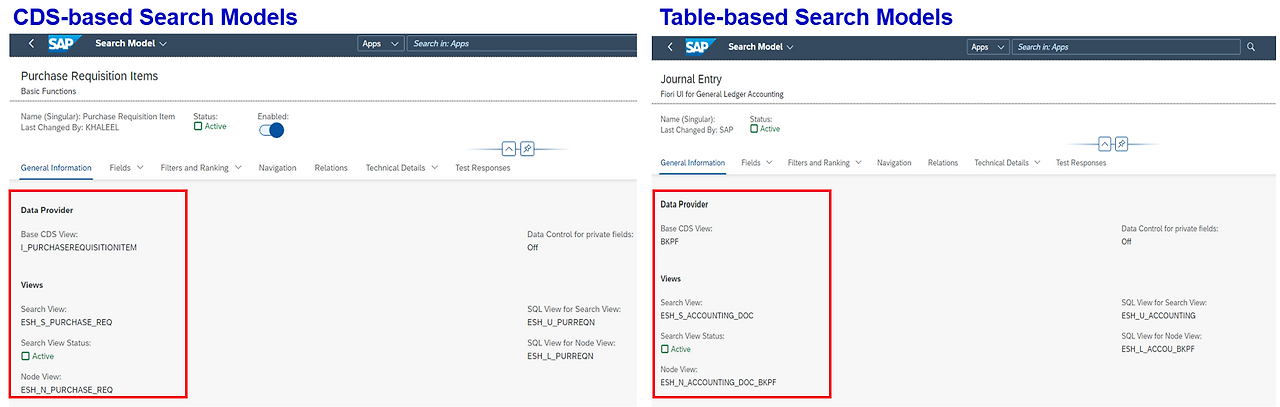The width and height of the screenshot is (1280, 407).
Task: Expand Fields tab arrow in Journal Entry window
Action: click(x=770, y=162)
